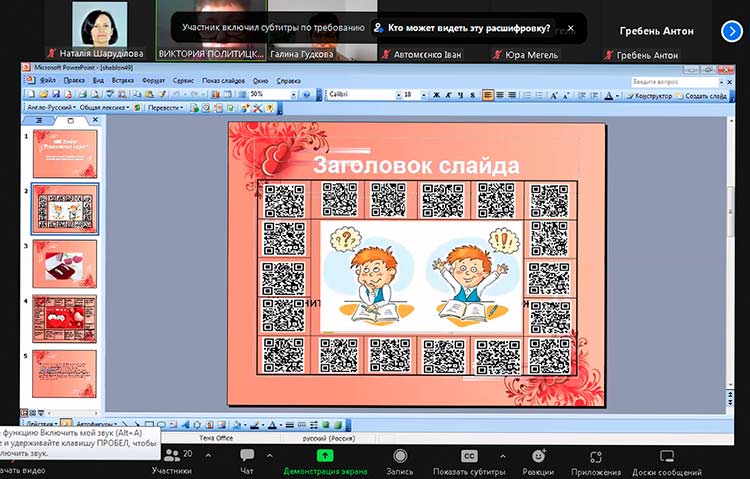Open the Приложения apps panel

click(596, 460)
